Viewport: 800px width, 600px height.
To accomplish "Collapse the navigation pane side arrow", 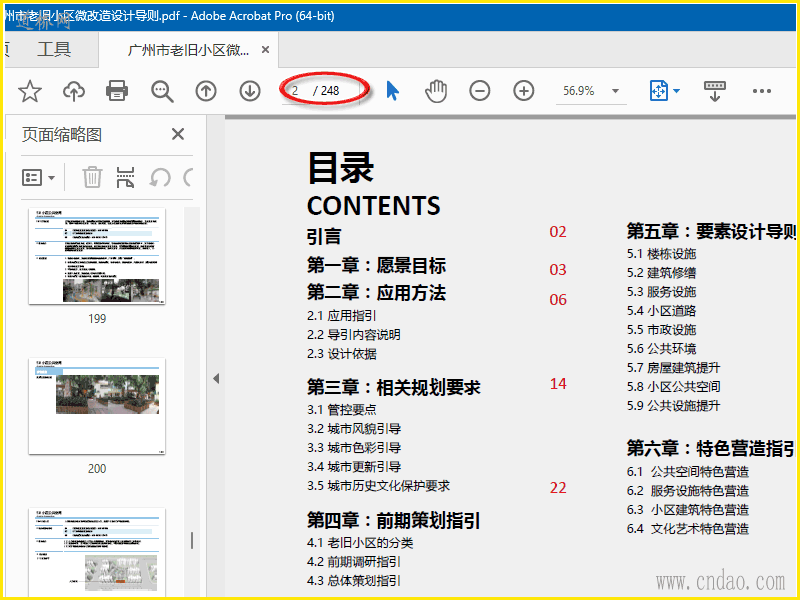I will [215, 378].
